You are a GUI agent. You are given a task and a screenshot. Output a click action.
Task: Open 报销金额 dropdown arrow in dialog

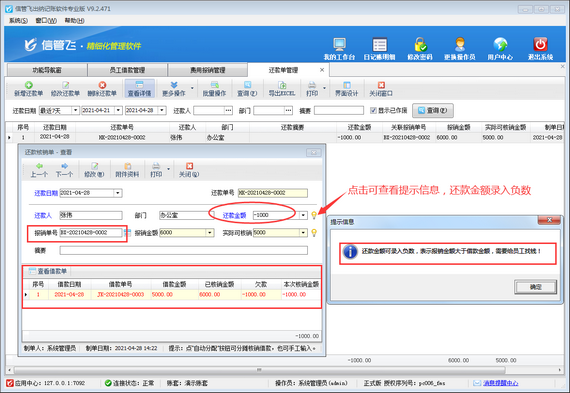pos(210,233)
